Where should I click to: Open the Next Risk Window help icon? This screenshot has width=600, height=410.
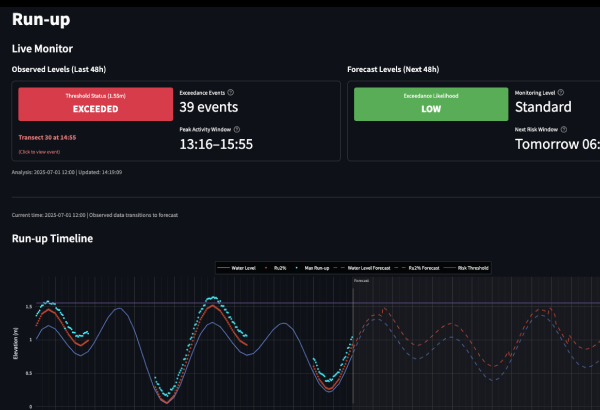(564, 129)
